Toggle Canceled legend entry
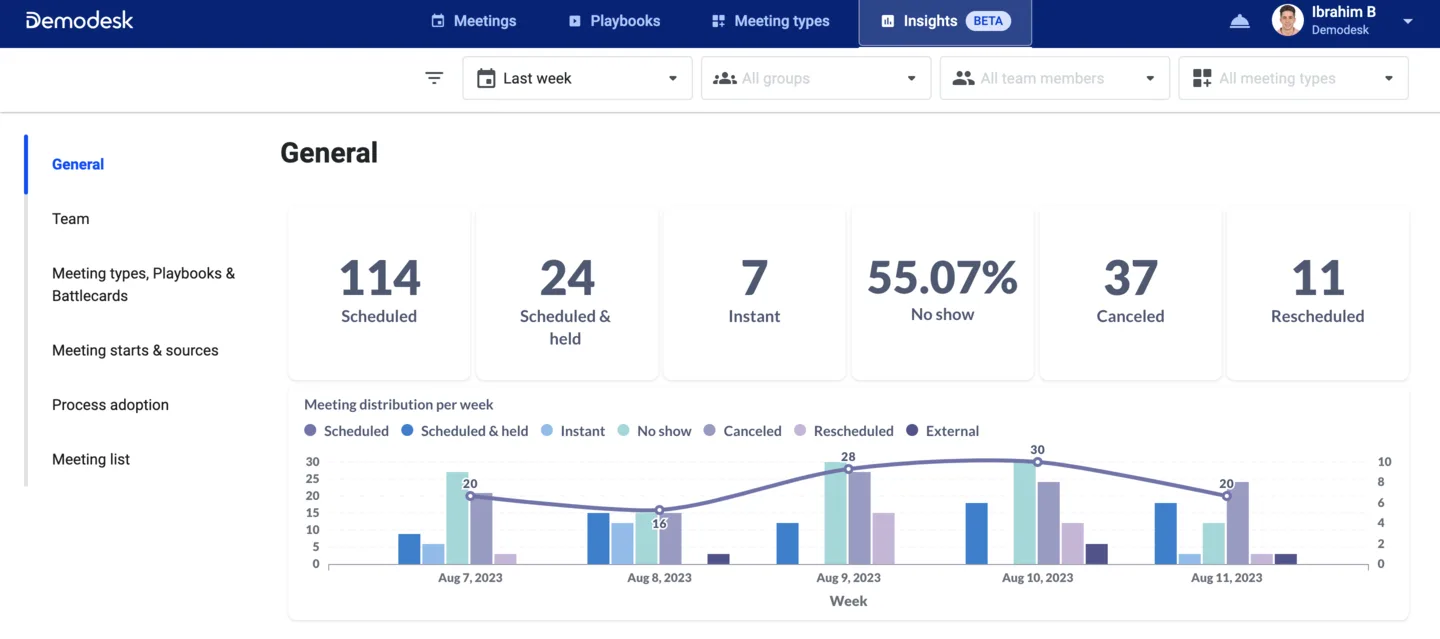The image size is (1440, 639). (x=742, y=431)
